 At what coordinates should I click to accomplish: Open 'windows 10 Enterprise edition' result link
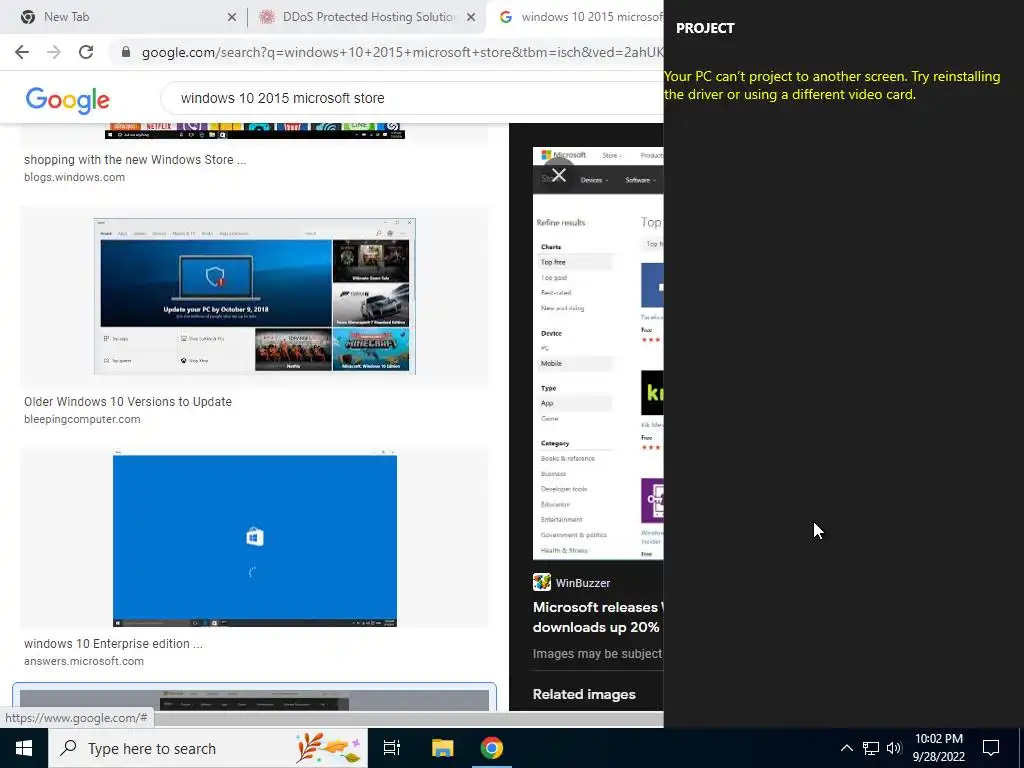[x=114, y=644]
